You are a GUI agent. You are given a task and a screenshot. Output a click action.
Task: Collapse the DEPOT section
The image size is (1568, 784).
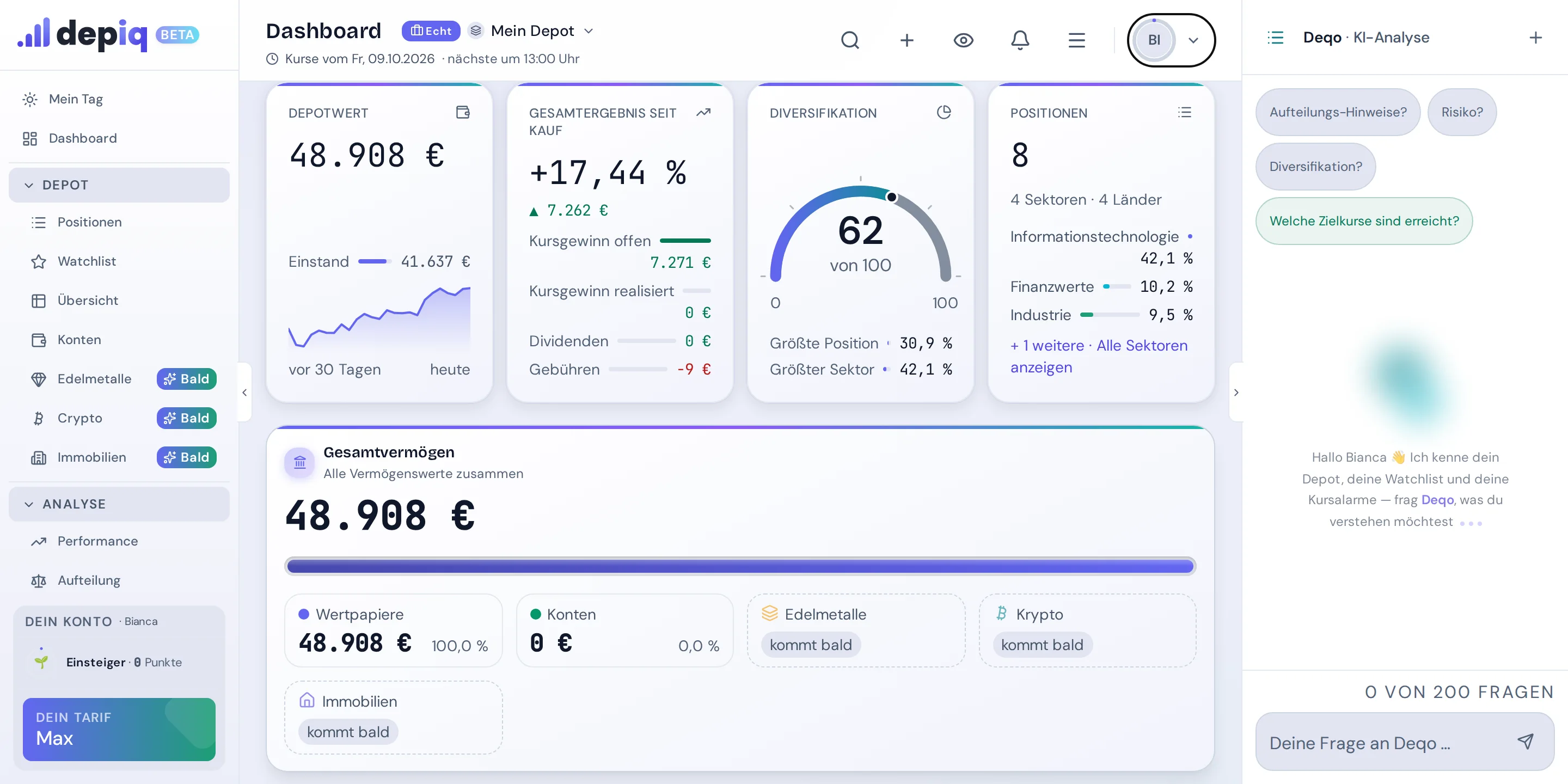point(119,185)
